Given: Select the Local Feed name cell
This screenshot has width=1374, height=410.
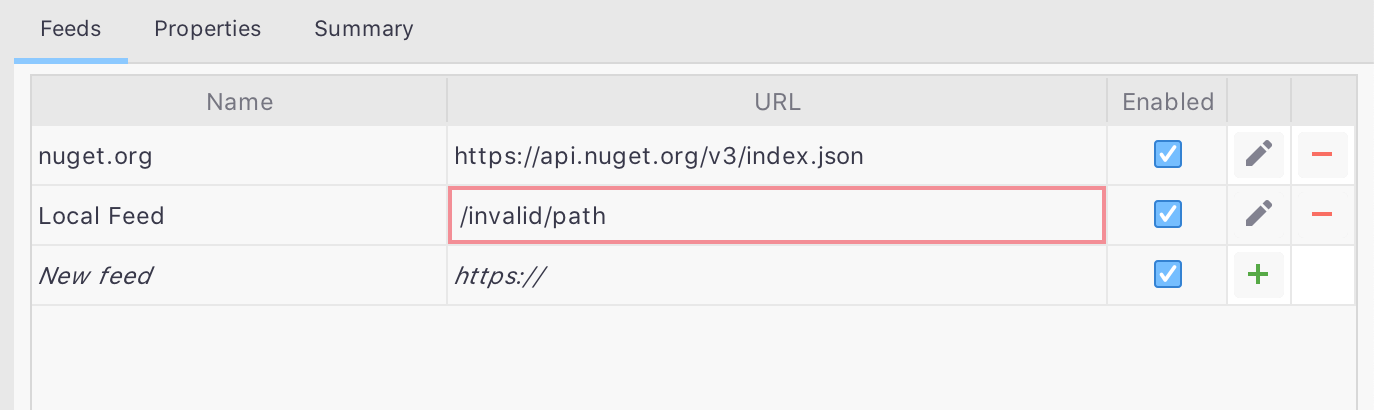Looking at the screenshot, I should (x=239, y=215).
